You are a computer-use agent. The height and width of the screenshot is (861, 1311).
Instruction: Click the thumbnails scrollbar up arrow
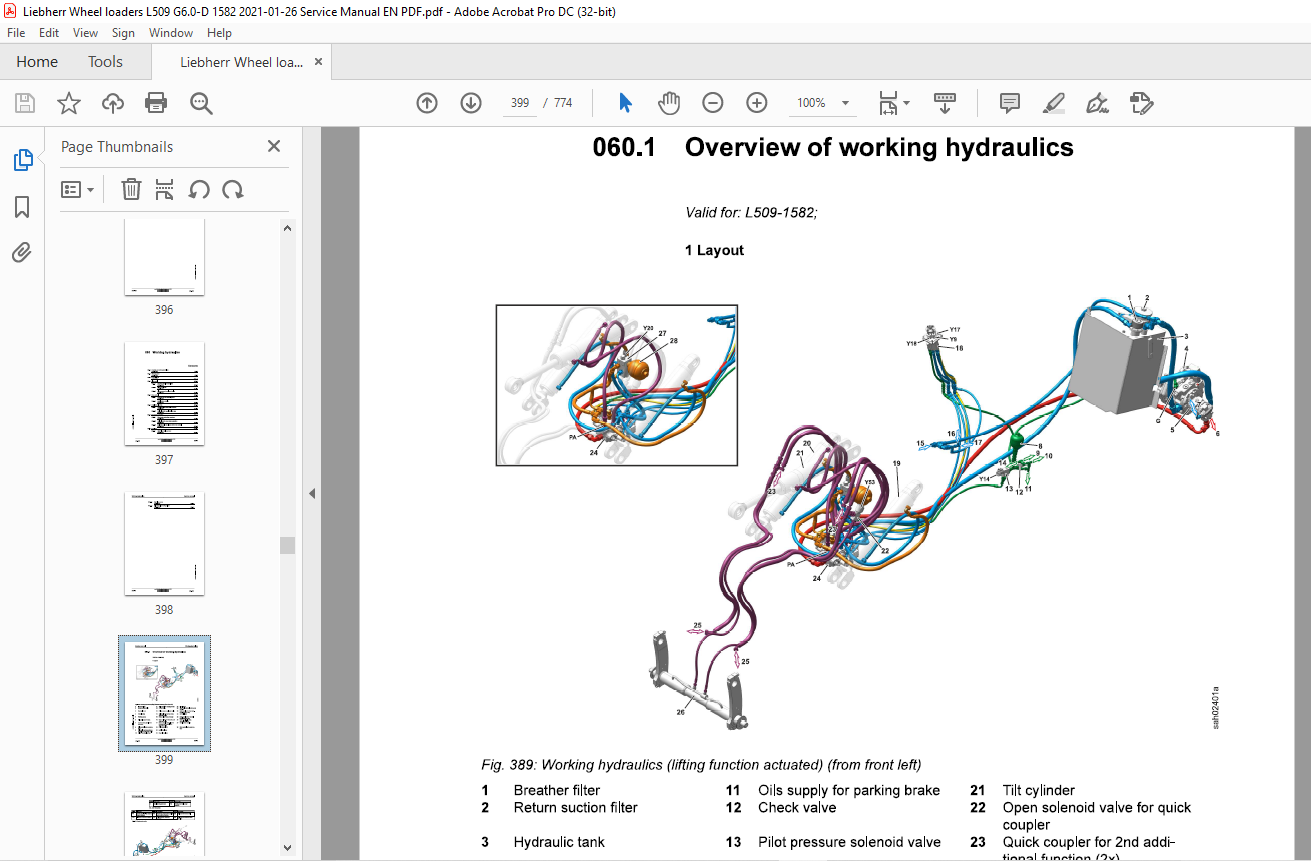[x=288, y=228]
